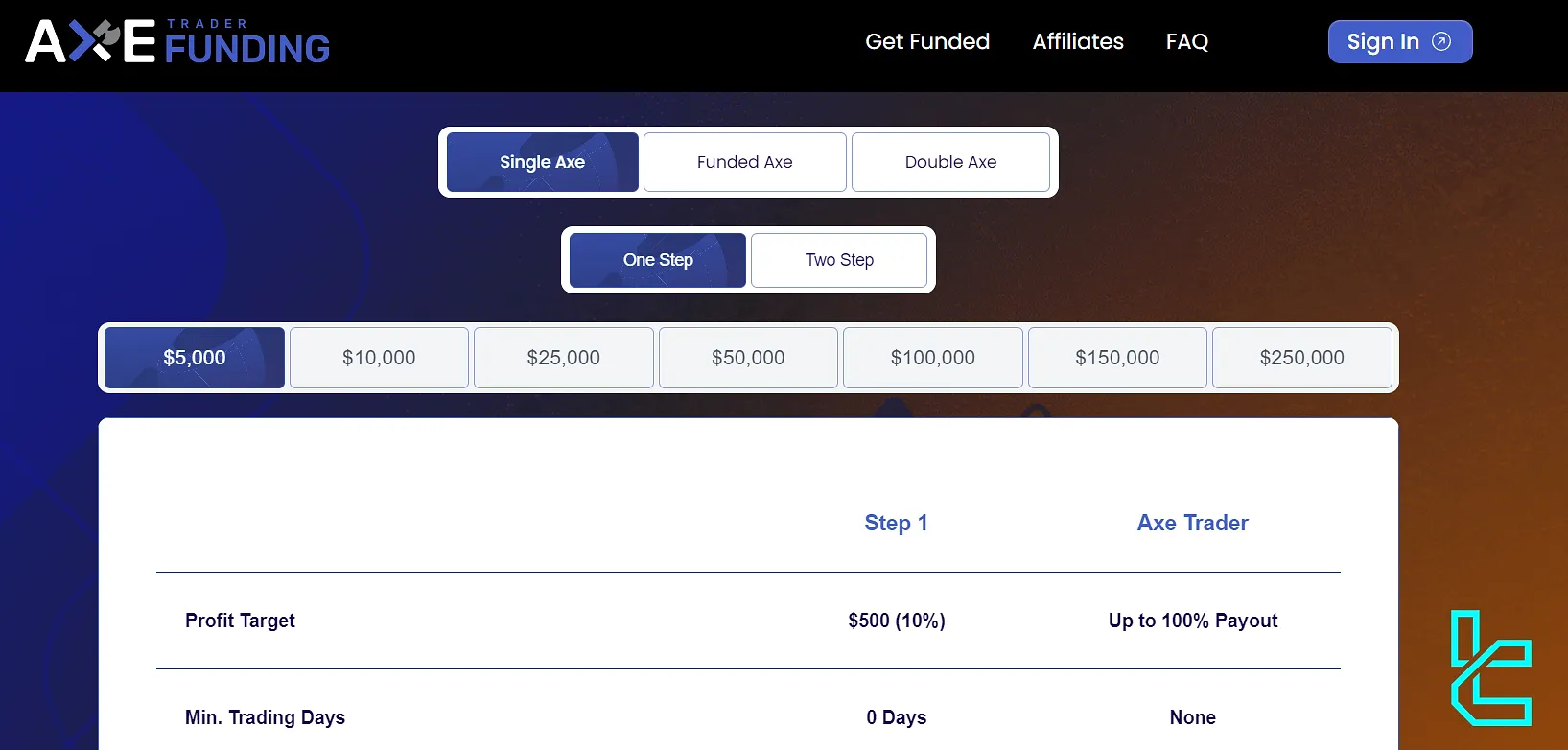1568x750 pixels.
Task: Click the Axe Trader column header
Action: point(1192,523)
